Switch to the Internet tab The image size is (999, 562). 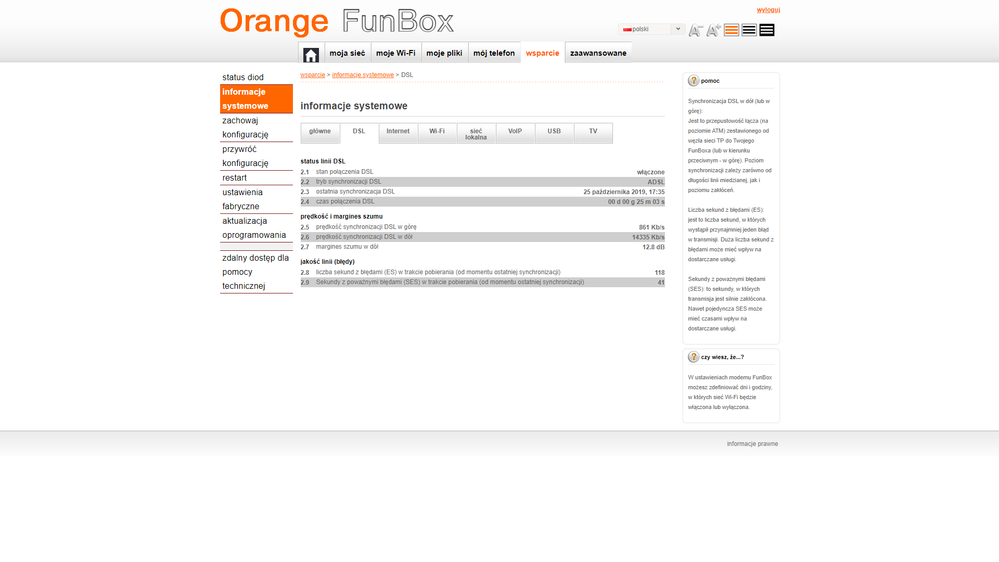(x=398, y=133)
